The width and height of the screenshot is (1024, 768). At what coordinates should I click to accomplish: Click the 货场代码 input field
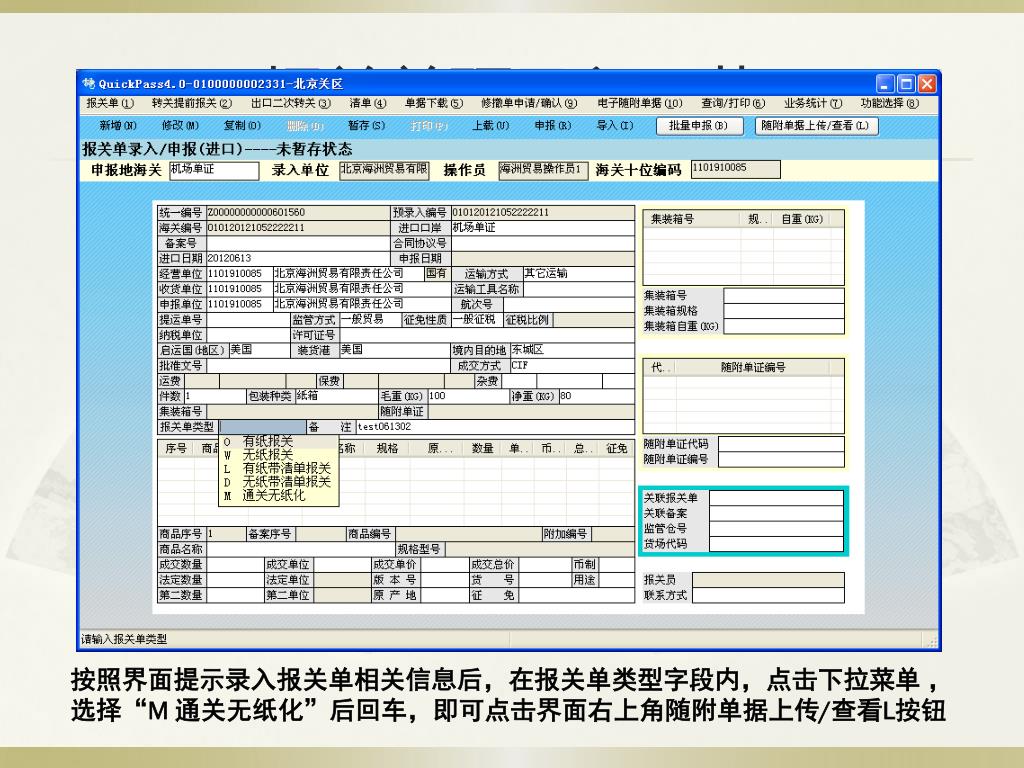click(776, 544)
